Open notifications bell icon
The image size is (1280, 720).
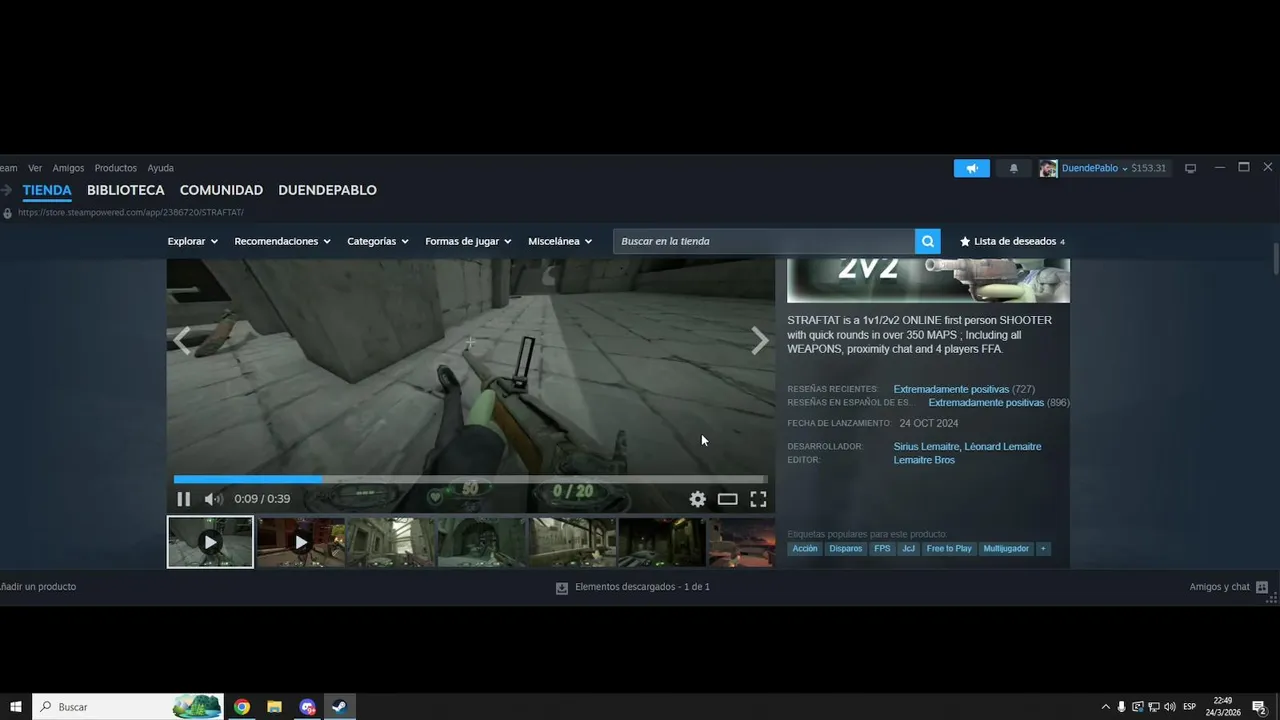click(x=1014, y=168)
